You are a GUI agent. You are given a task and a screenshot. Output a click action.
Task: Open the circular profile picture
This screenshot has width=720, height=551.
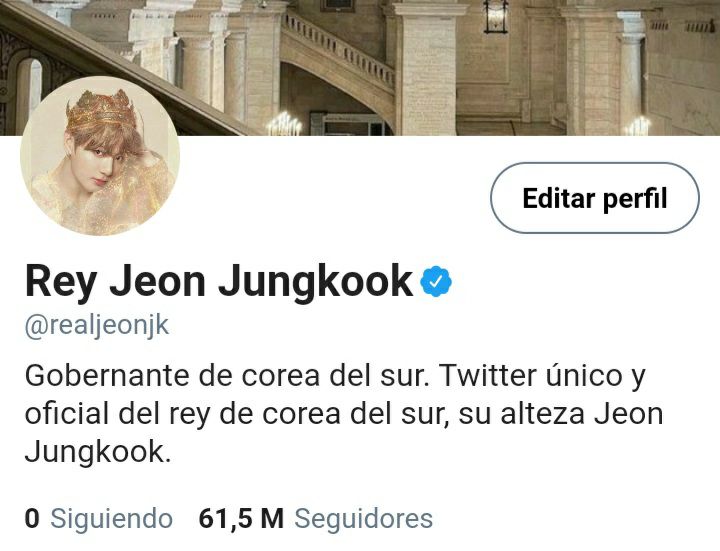100,156
